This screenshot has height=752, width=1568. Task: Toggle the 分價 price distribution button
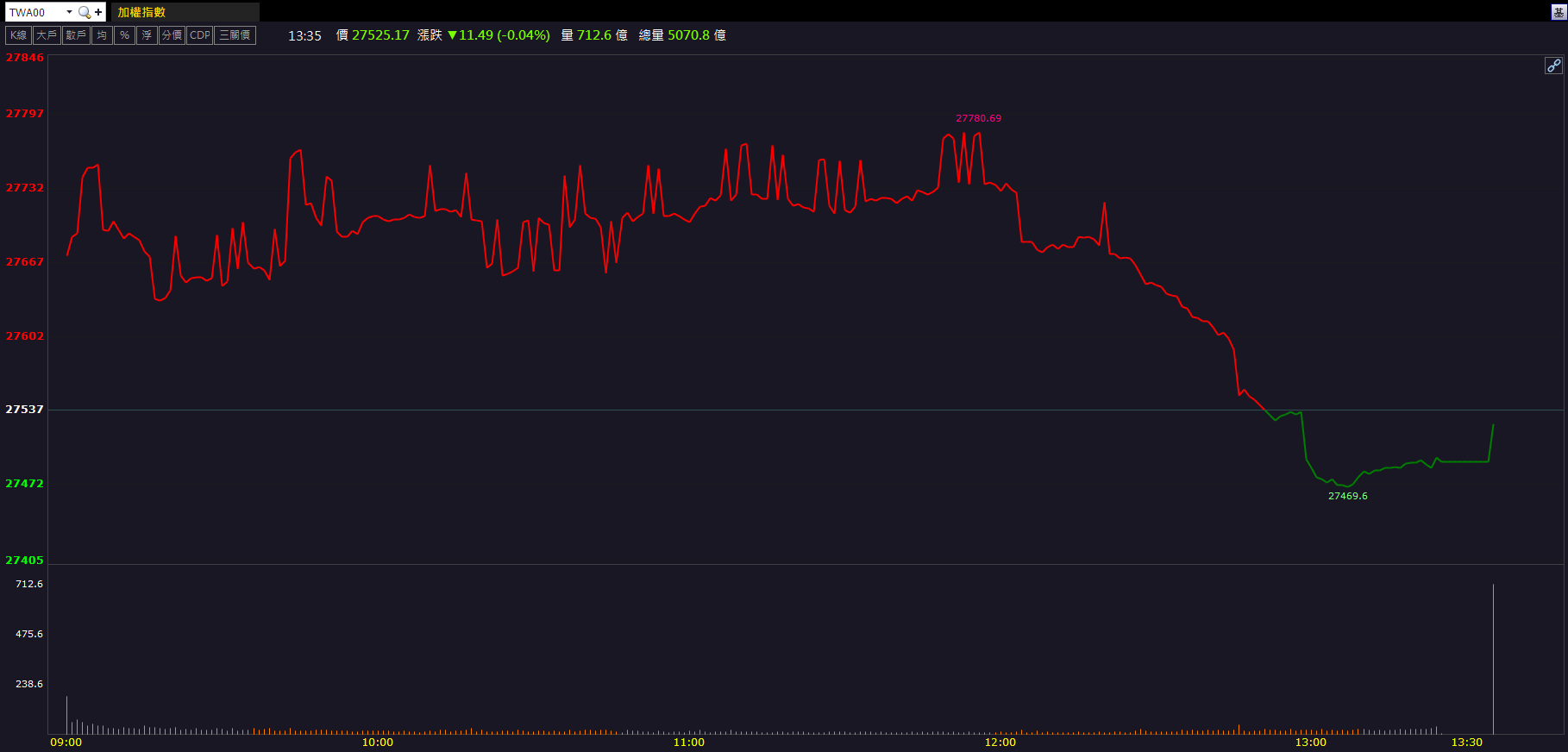pos(172,35)
